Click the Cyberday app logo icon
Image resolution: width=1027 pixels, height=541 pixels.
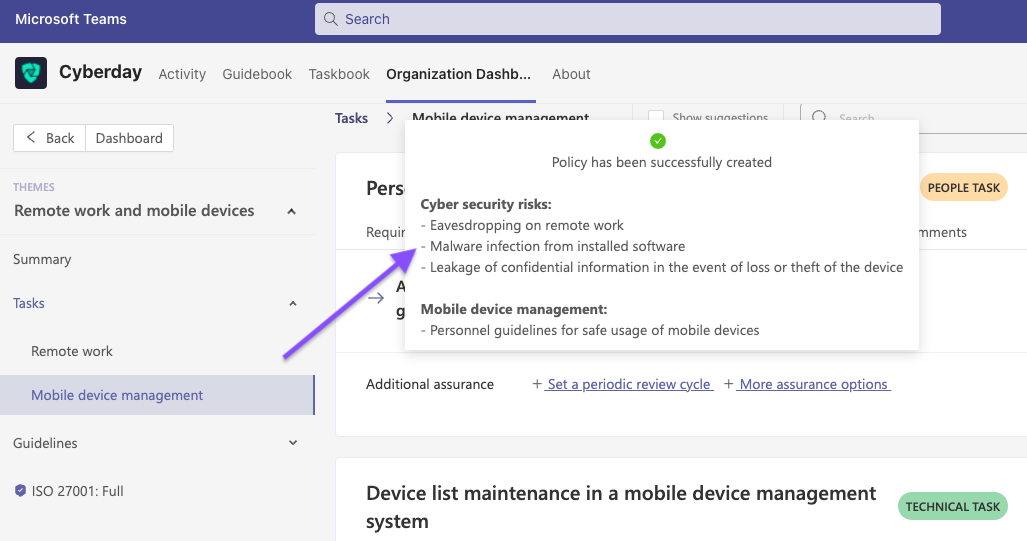[x=31, y=73]
